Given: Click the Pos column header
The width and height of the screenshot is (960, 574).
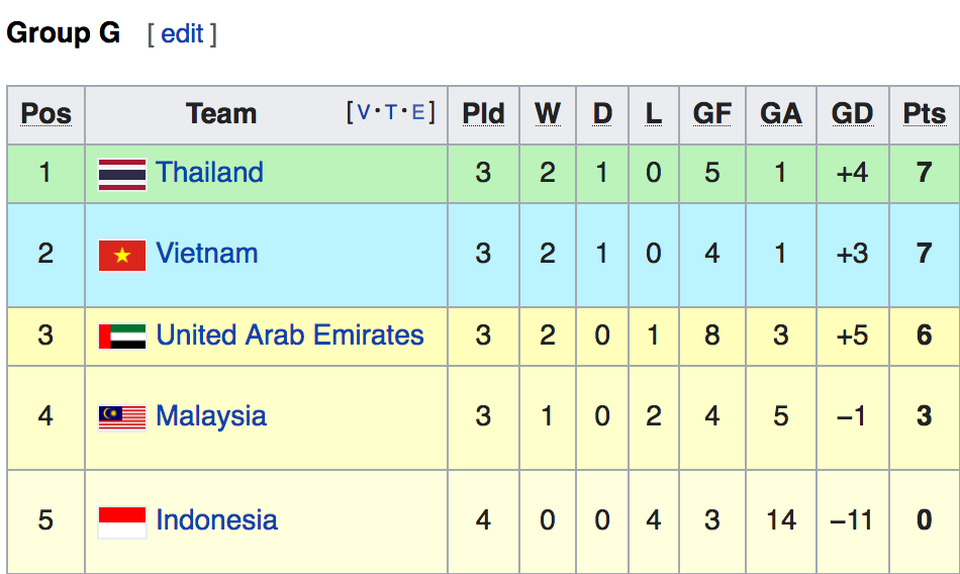Looking at the screenshot, I should pos(46,114).
